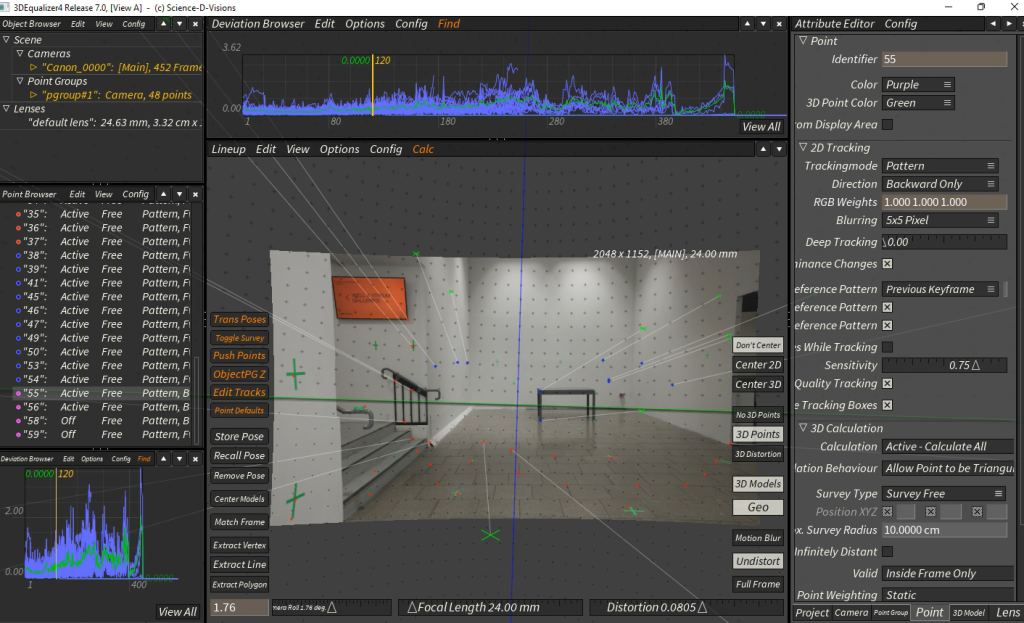Open the Color dropdown showing Purple

pyautogui.click(x=918, y=84)
